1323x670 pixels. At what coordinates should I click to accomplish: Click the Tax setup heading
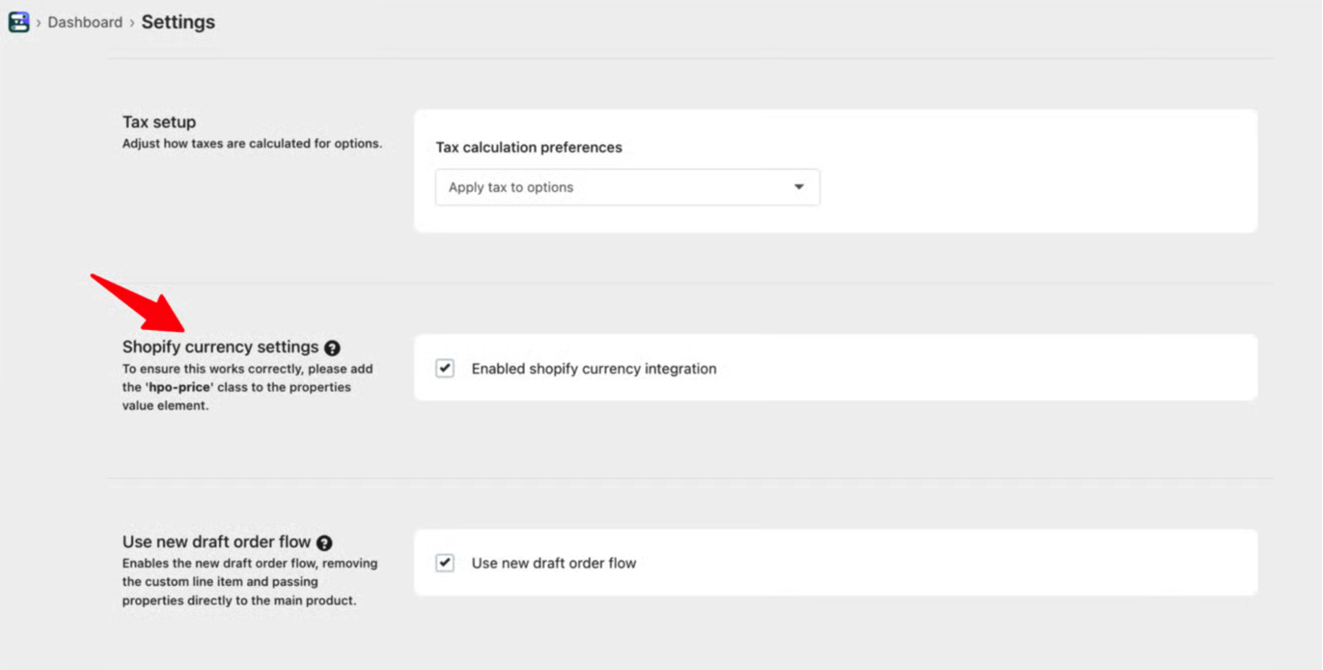click(159, 122)
